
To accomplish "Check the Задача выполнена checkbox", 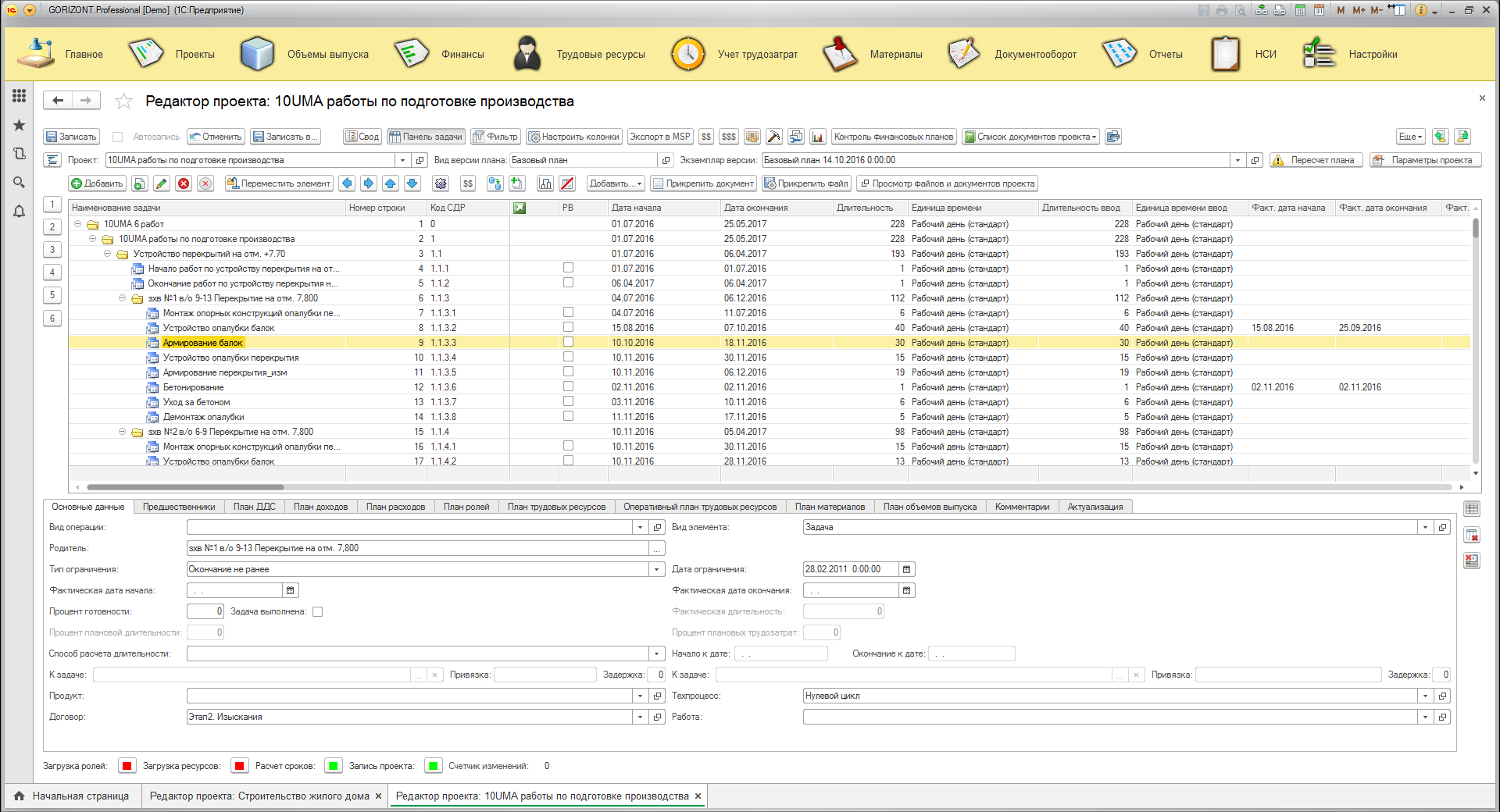I will tap(318, 611).
